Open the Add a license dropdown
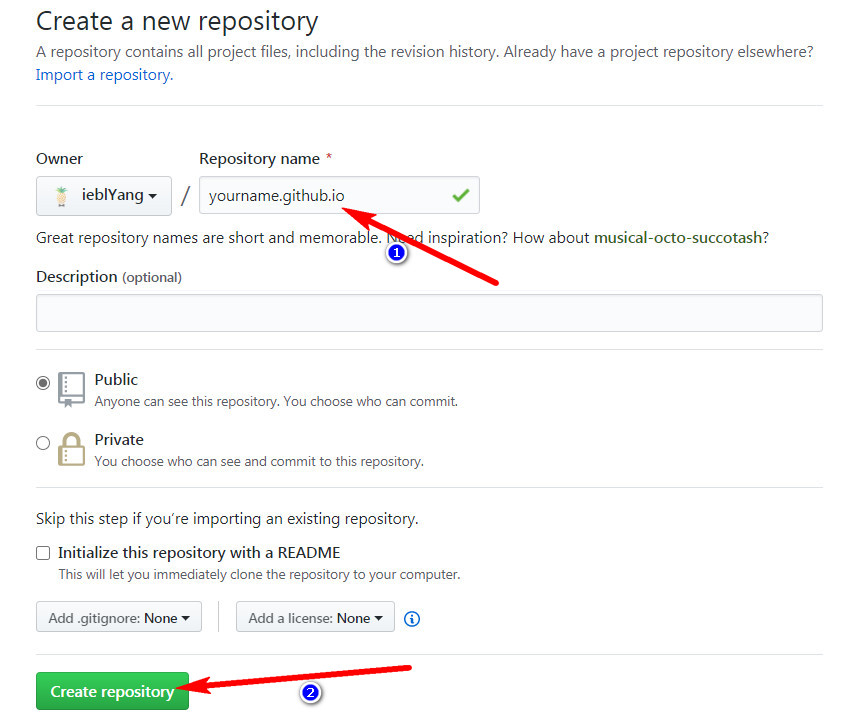The image size is (850, 727). point(314,617)
